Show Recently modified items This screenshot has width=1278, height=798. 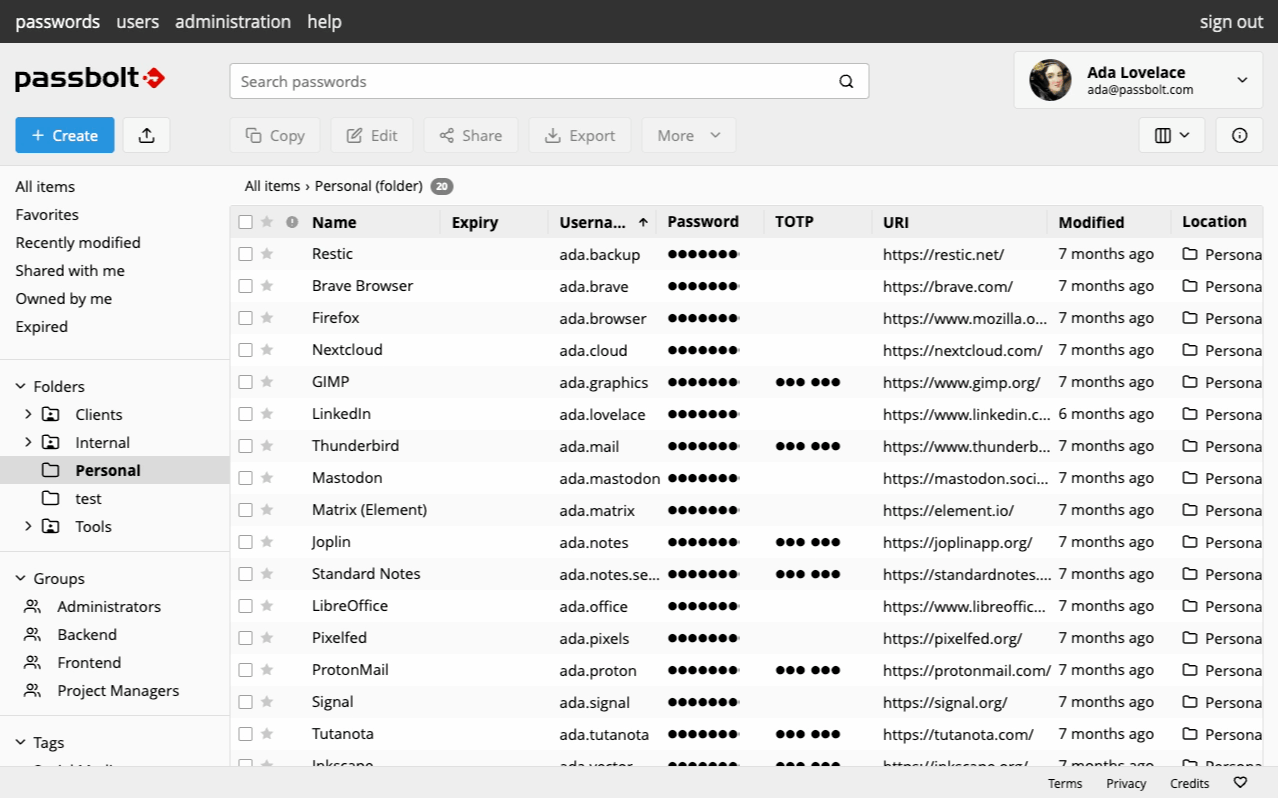(78, 242)
